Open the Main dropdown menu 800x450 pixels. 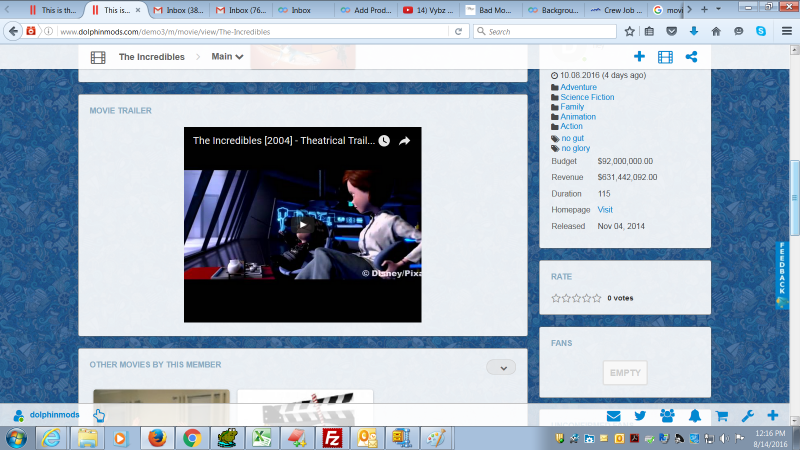tap(227, 57)
